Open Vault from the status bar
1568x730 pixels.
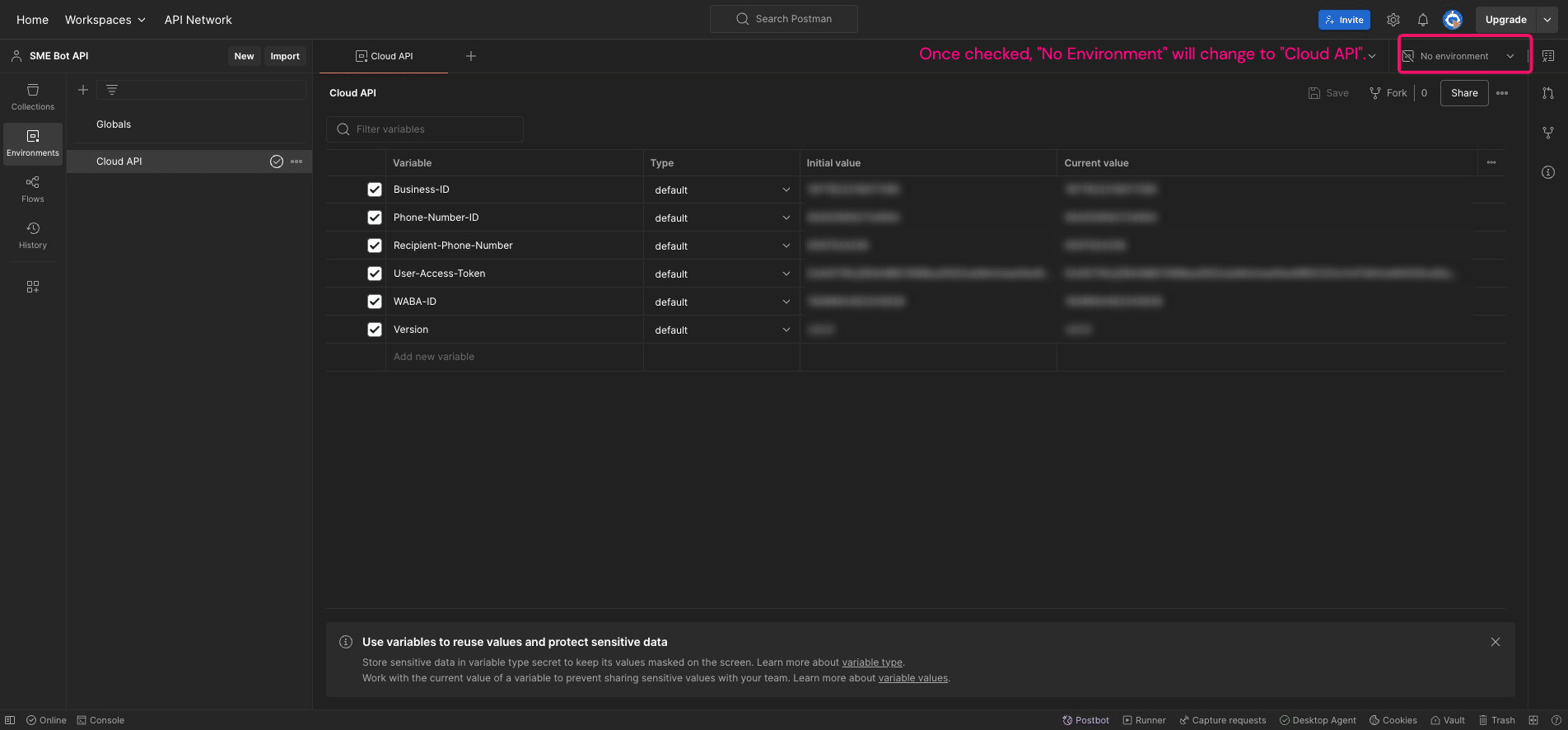tap(1447, 720)
